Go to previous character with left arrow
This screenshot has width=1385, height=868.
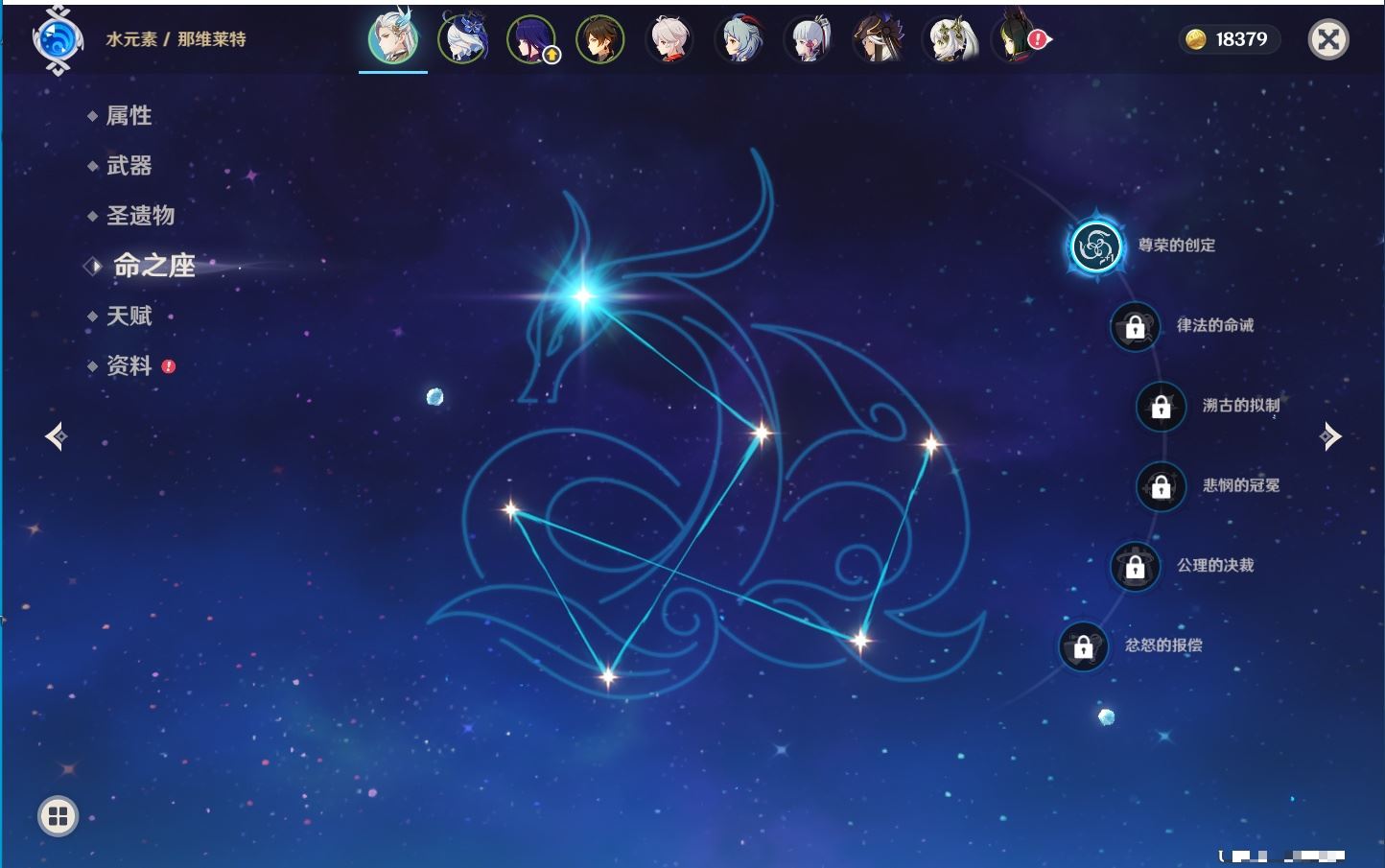(56, 436)
